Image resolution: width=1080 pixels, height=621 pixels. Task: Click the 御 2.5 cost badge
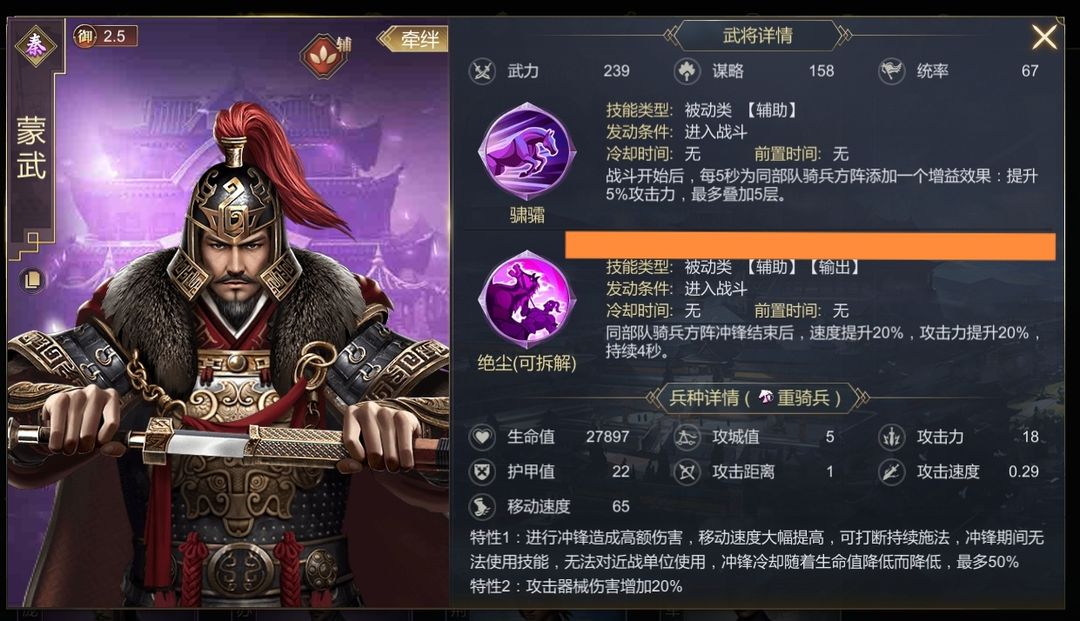105,36
